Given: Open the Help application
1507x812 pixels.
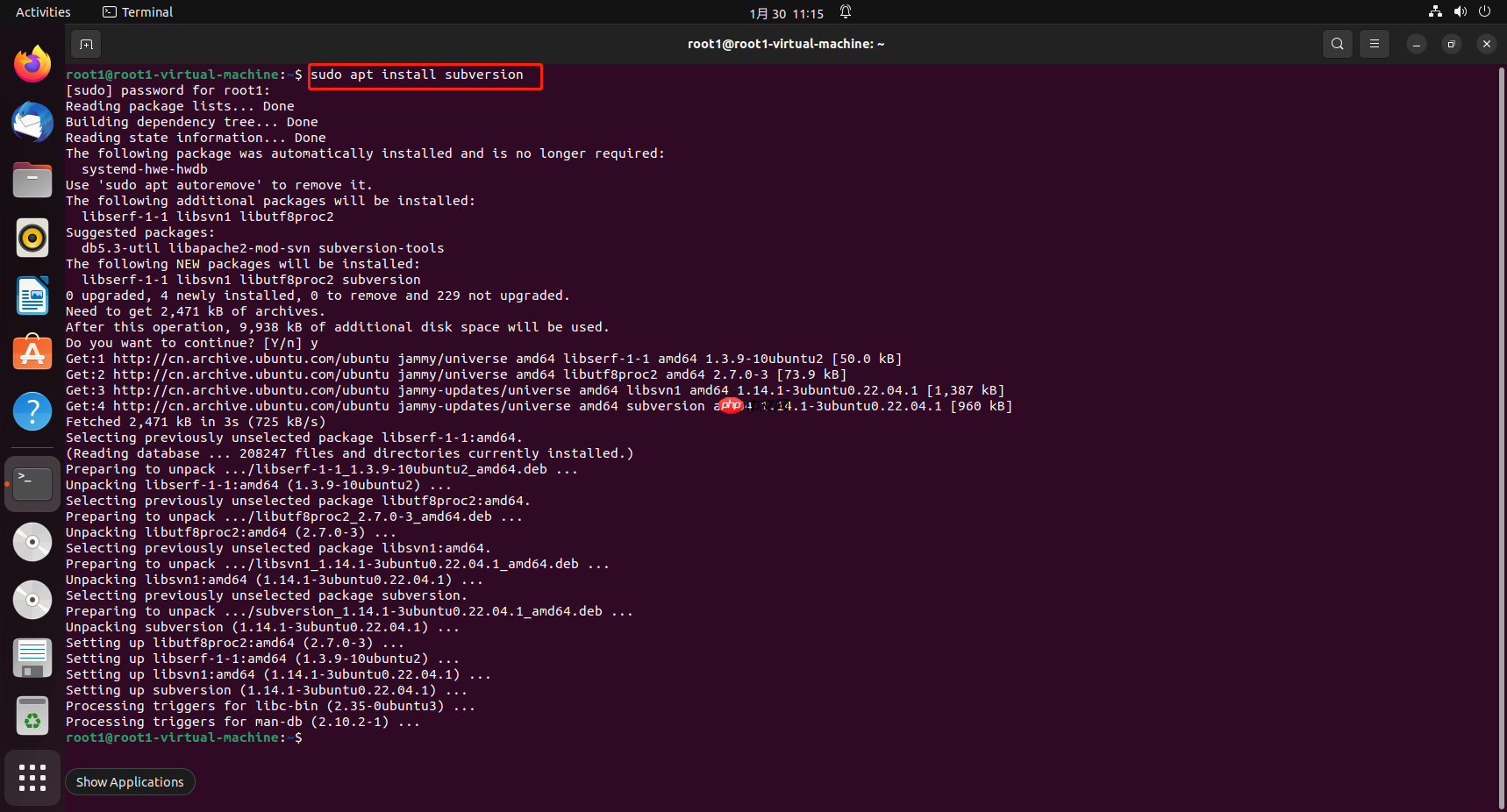Looking at the screenshot, I should pyautogui.click(x=32, y=410).
